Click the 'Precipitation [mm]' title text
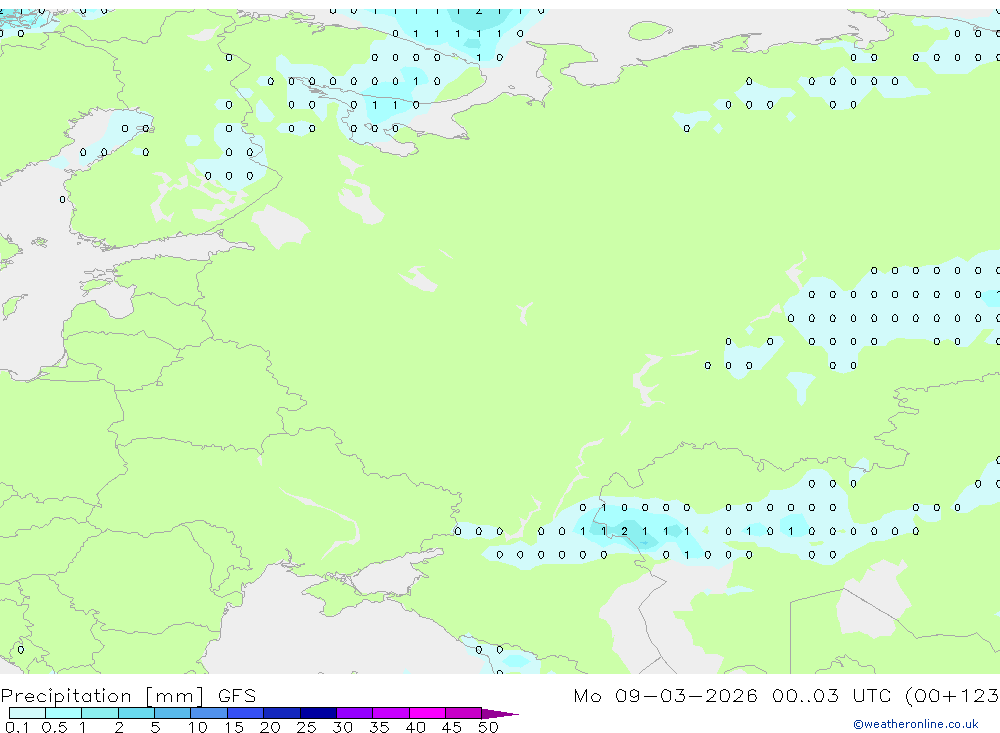Image resolution: width=1000 pixels, height=733 pixels. click(102, 696)
